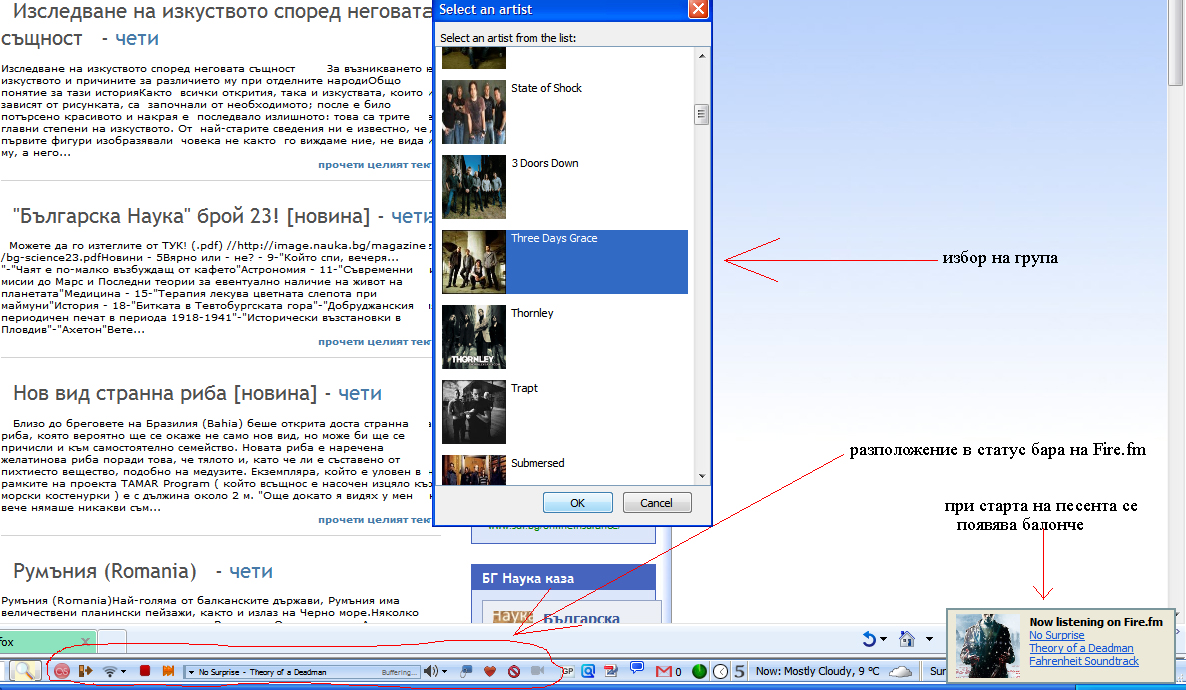Click the No Surprise track info field
Screen dimensions: 1186x690
point(303,672)
